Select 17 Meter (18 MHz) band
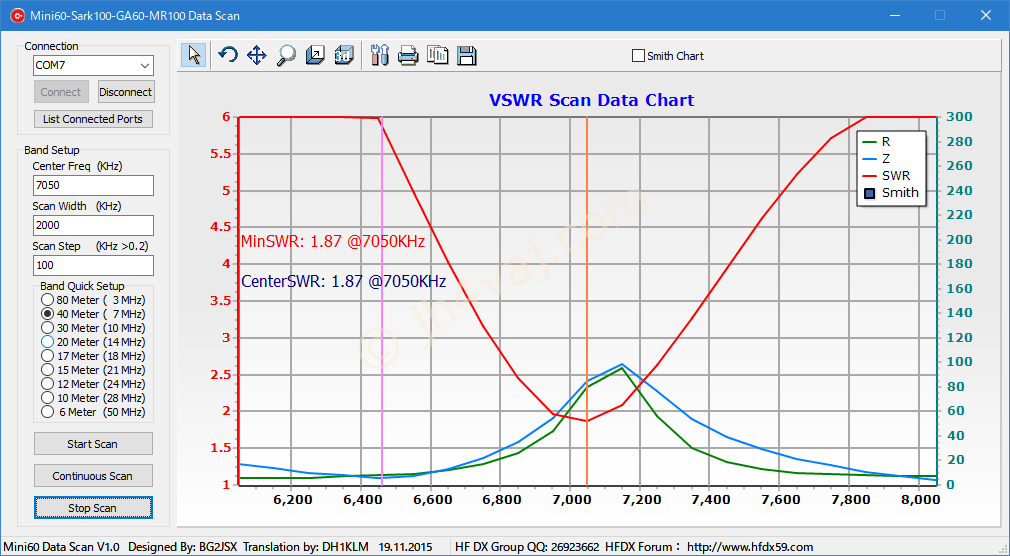Viewport: 1010px width, 556px height. (x=47, y=356)
